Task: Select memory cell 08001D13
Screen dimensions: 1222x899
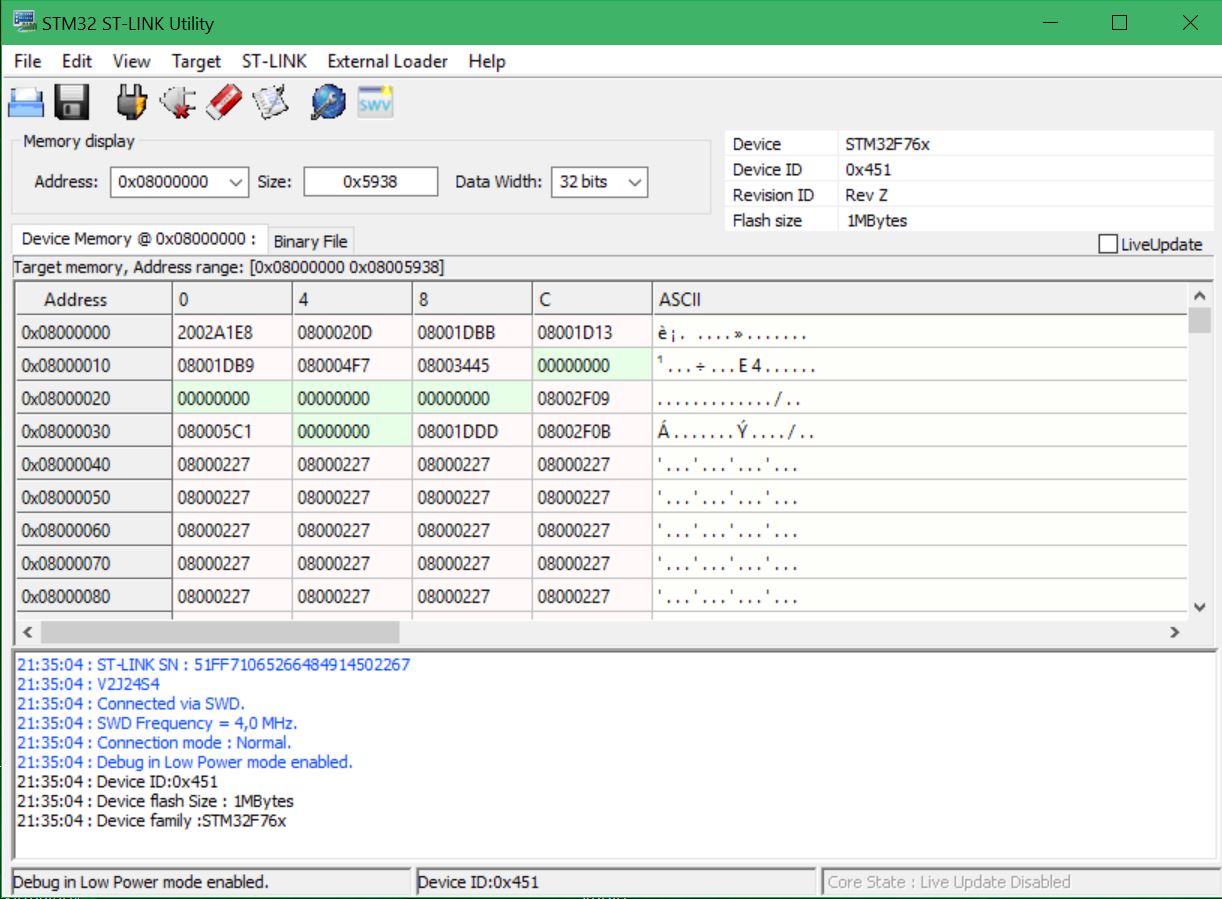Action: pyautogui.click(x=592, y=332)
